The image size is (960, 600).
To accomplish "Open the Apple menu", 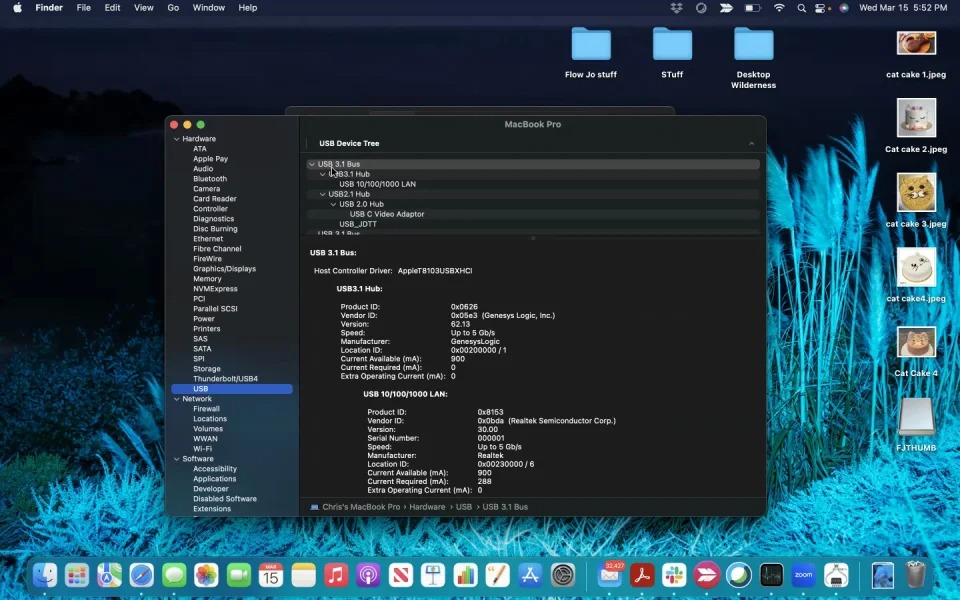I will click(17, 8).
